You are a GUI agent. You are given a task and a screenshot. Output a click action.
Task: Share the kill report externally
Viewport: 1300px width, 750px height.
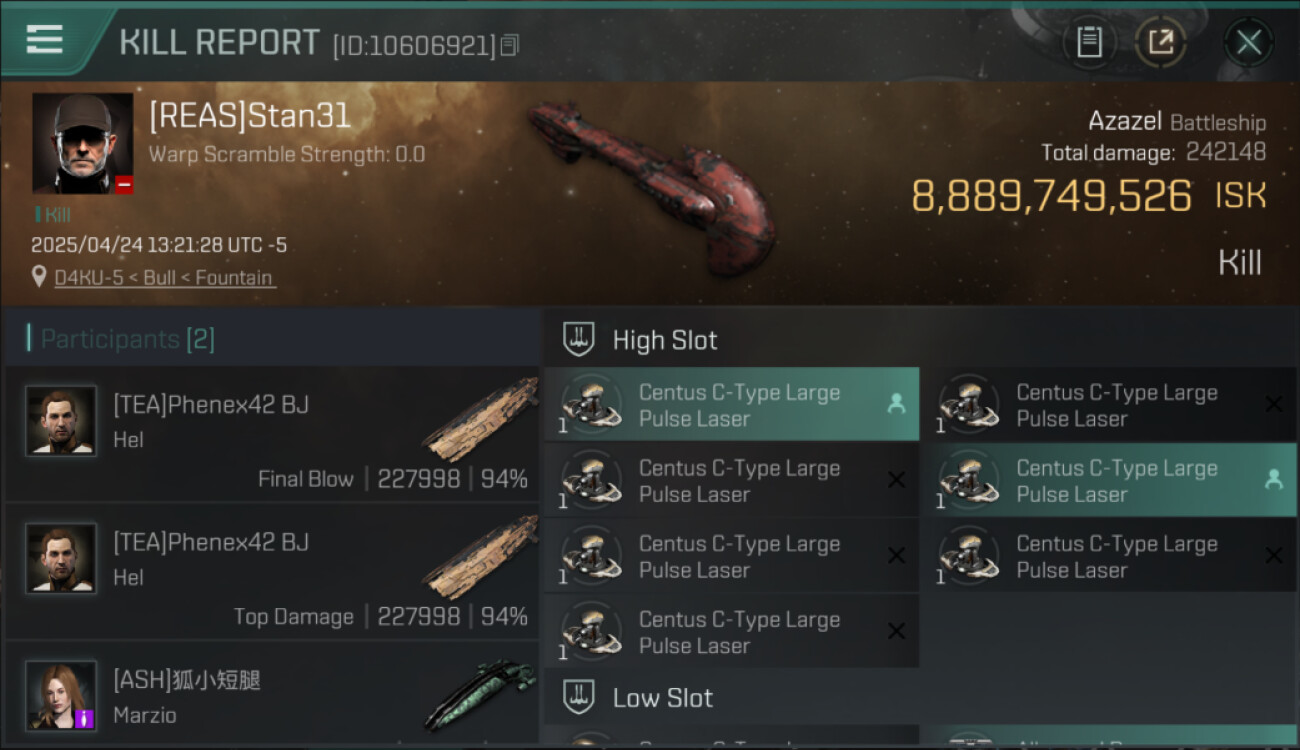tap(1160, 42)
